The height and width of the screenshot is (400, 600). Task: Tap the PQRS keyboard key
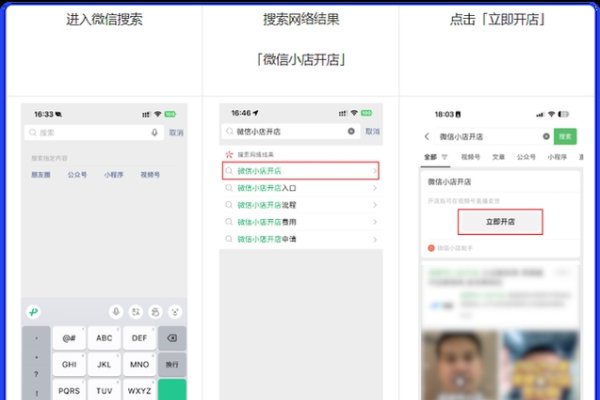click(69, 390)
